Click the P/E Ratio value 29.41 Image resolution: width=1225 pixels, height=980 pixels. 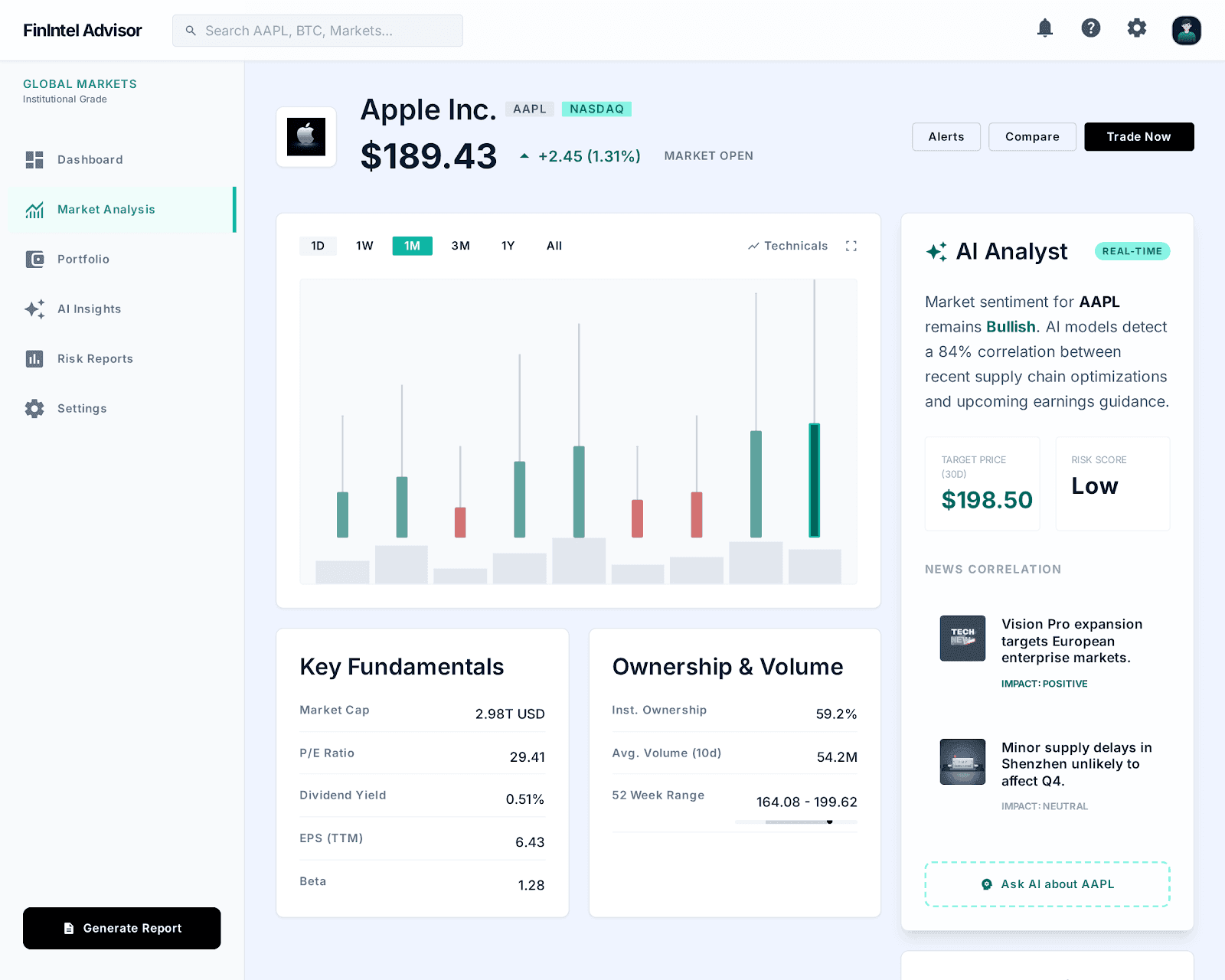(x=528, y=756)
